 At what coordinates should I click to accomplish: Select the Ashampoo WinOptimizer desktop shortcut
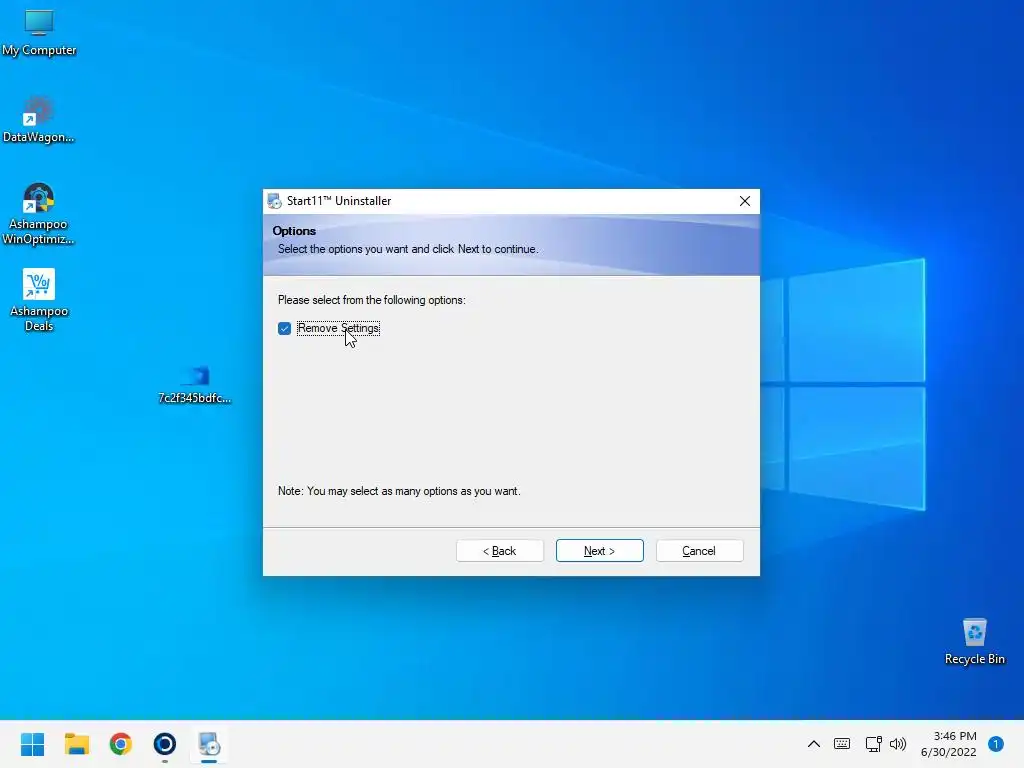tap(39, 214)
